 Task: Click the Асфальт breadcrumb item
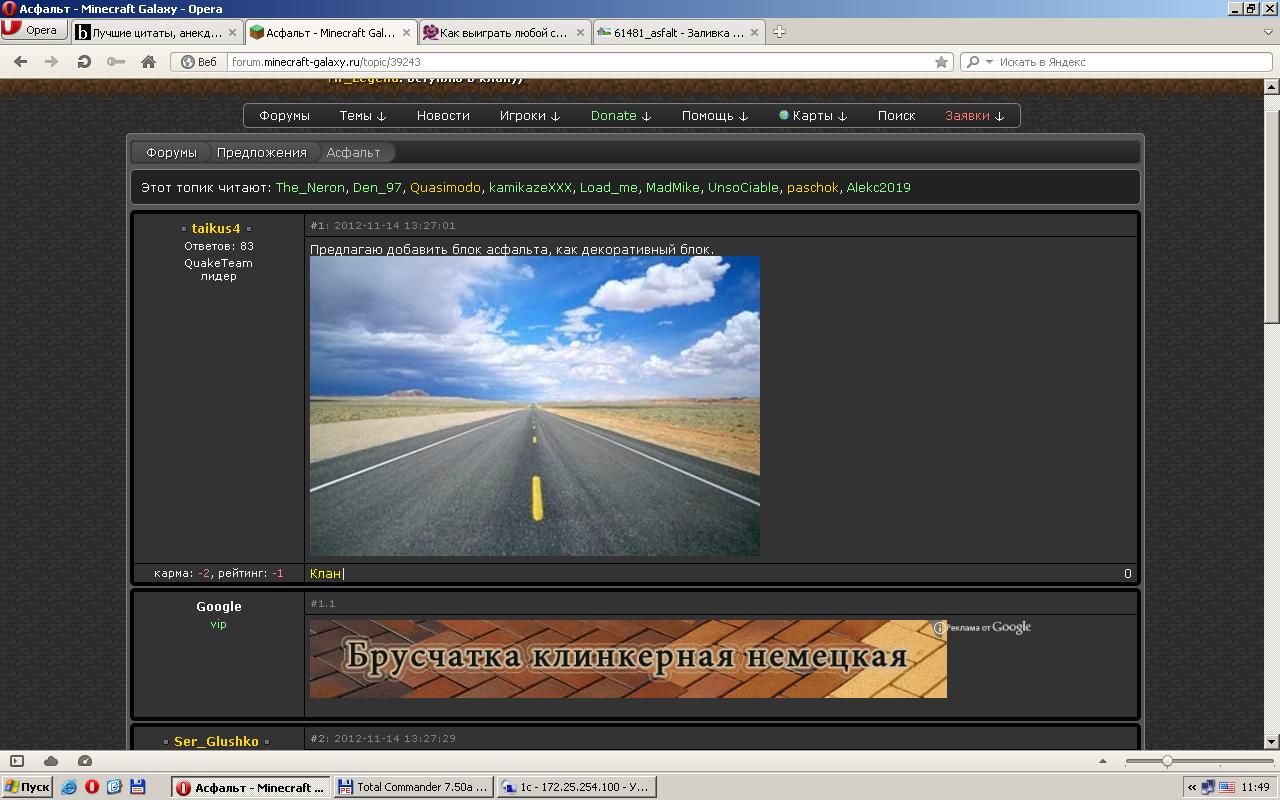[x=353, y=152]
